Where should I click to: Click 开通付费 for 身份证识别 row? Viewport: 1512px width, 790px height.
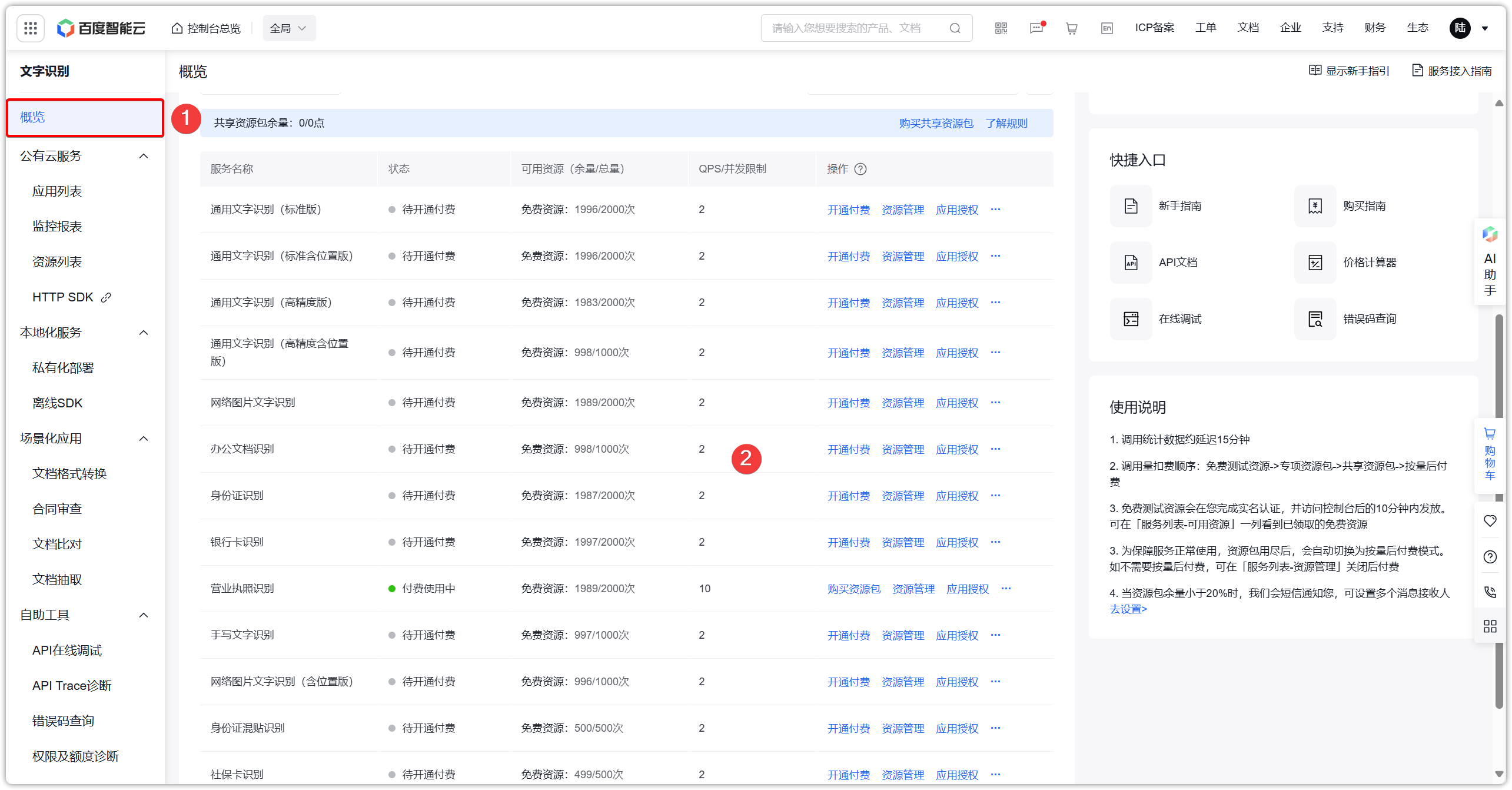point(848,496)
